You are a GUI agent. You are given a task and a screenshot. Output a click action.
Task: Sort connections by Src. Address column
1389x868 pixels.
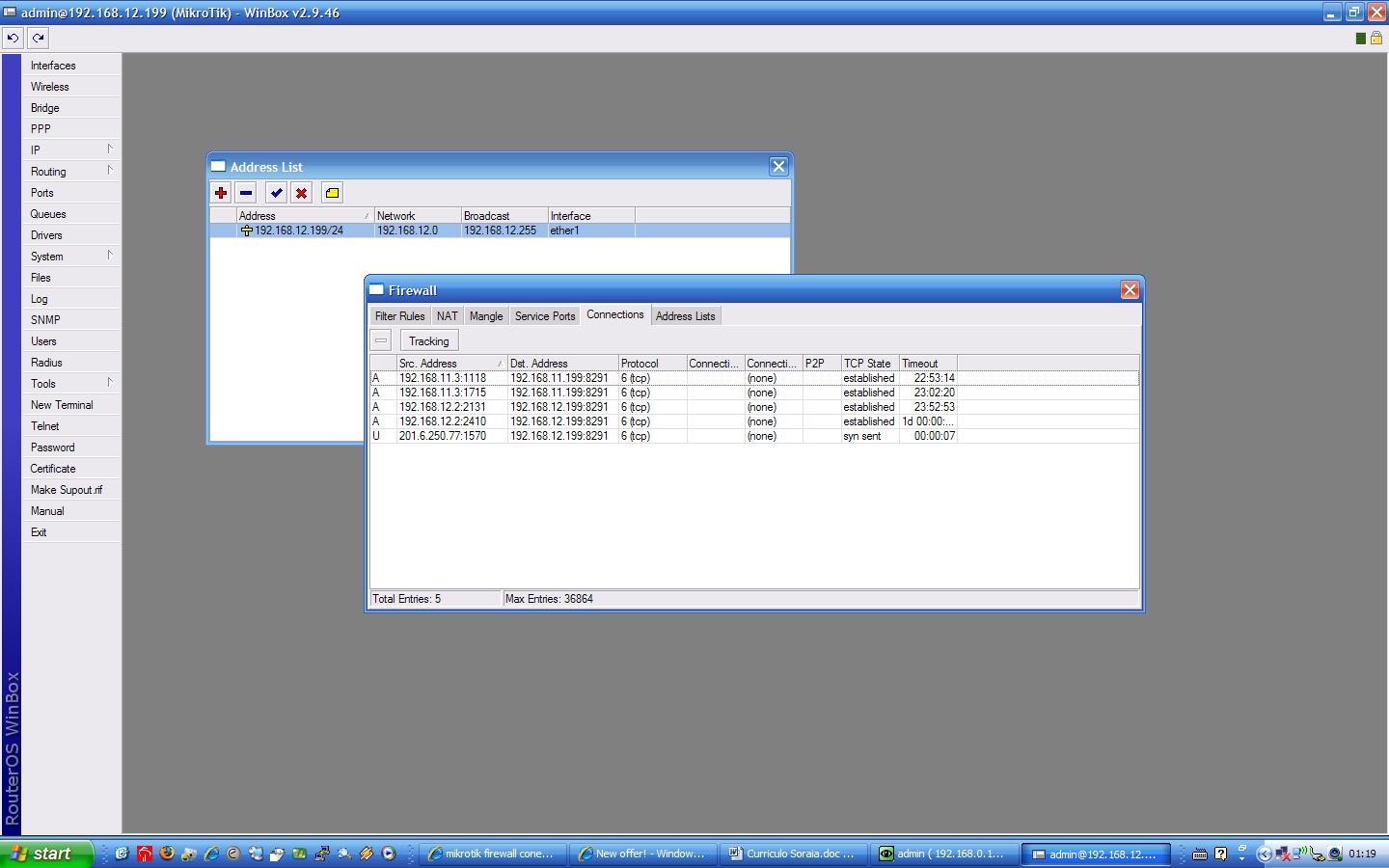451,363
